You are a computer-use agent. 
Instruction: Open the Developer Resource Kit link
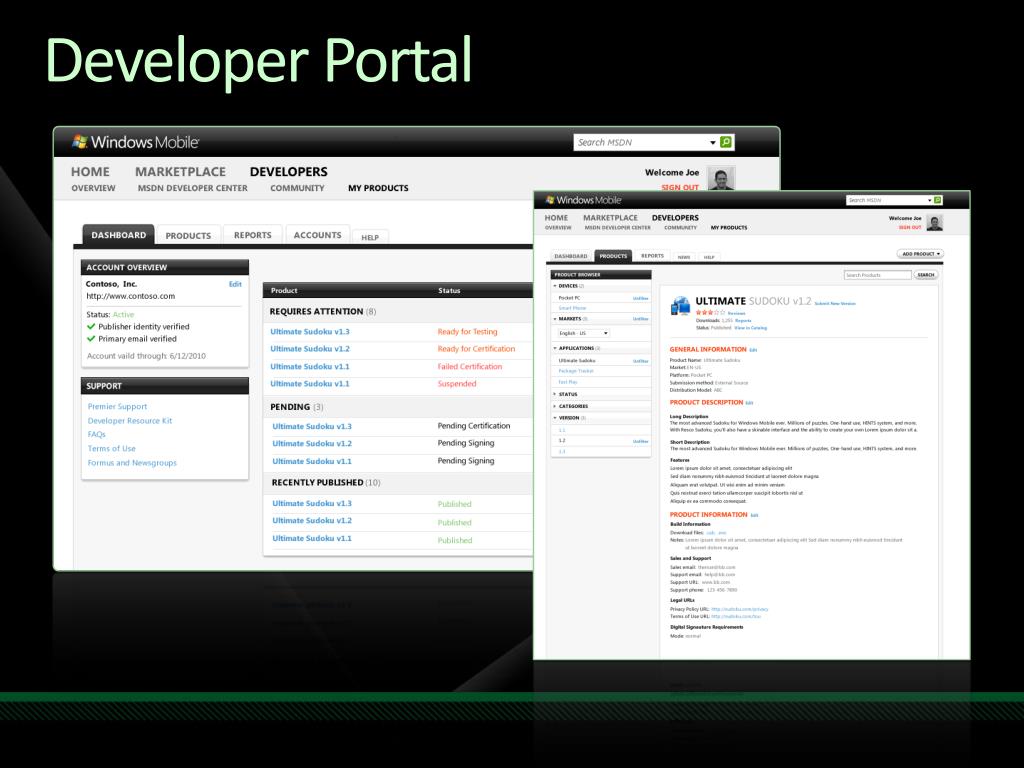click(130, 421)
